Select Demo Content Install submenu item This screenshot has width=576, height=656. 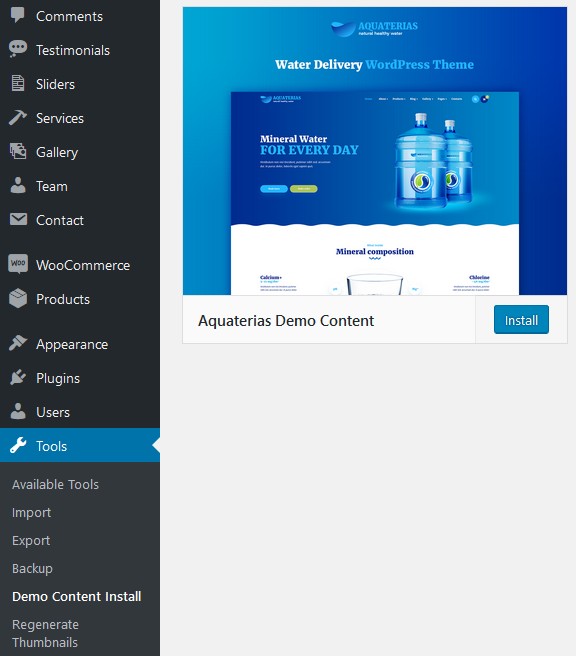click(x=77, y=597)
